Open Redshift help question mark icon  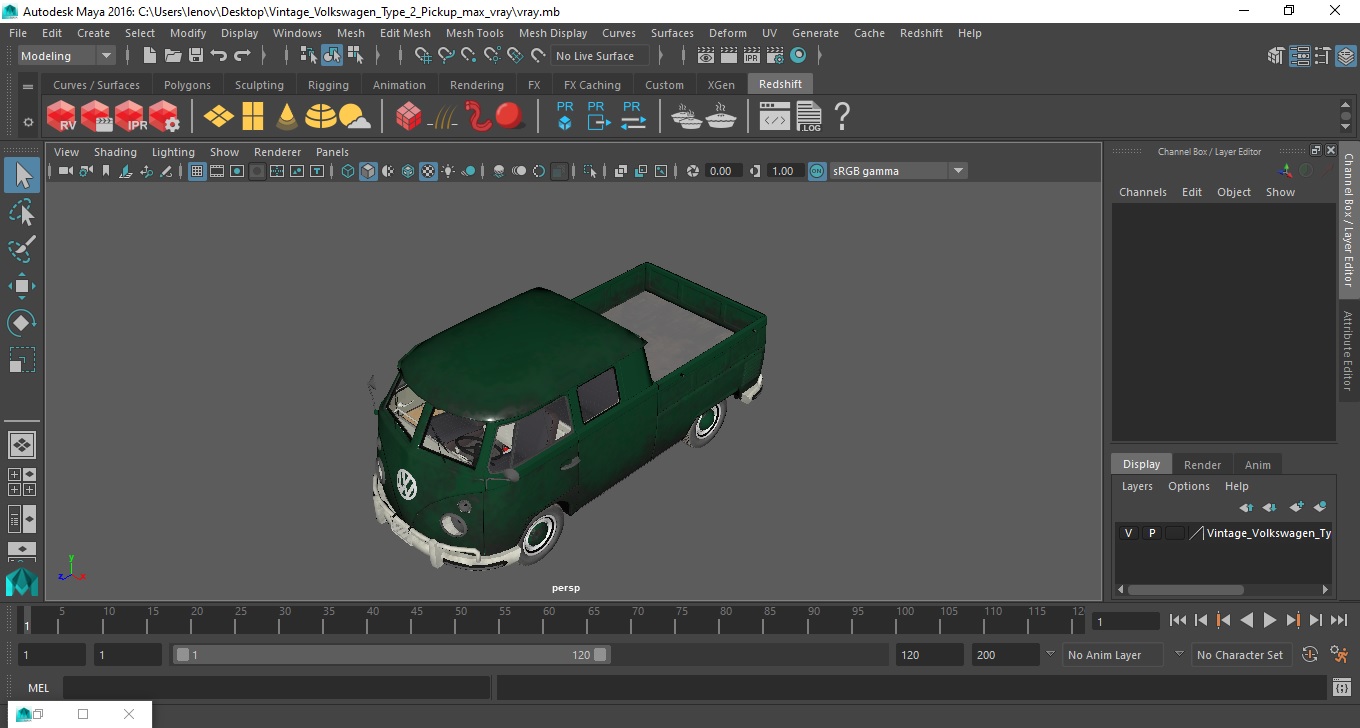pos(842,116)
